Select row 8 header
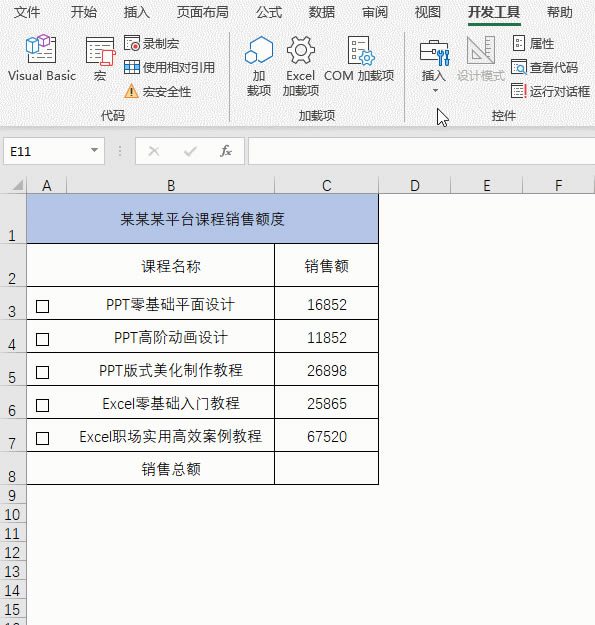 (13, 468)
